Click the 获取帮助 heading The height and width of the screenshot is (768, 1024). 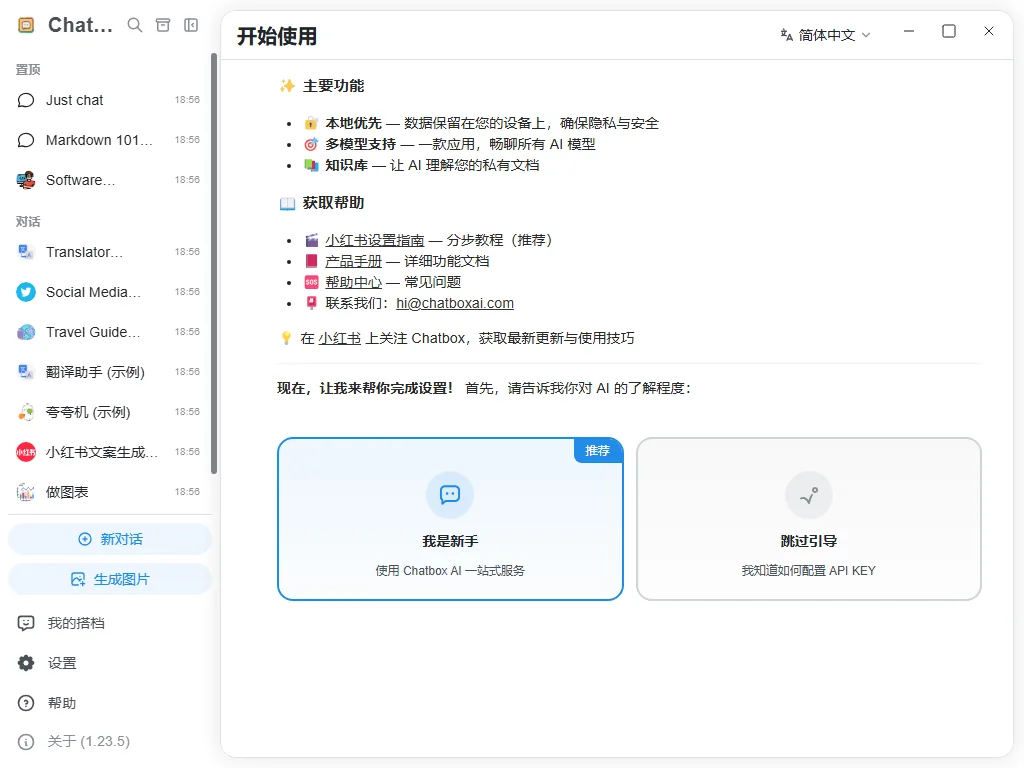point(333,203)
